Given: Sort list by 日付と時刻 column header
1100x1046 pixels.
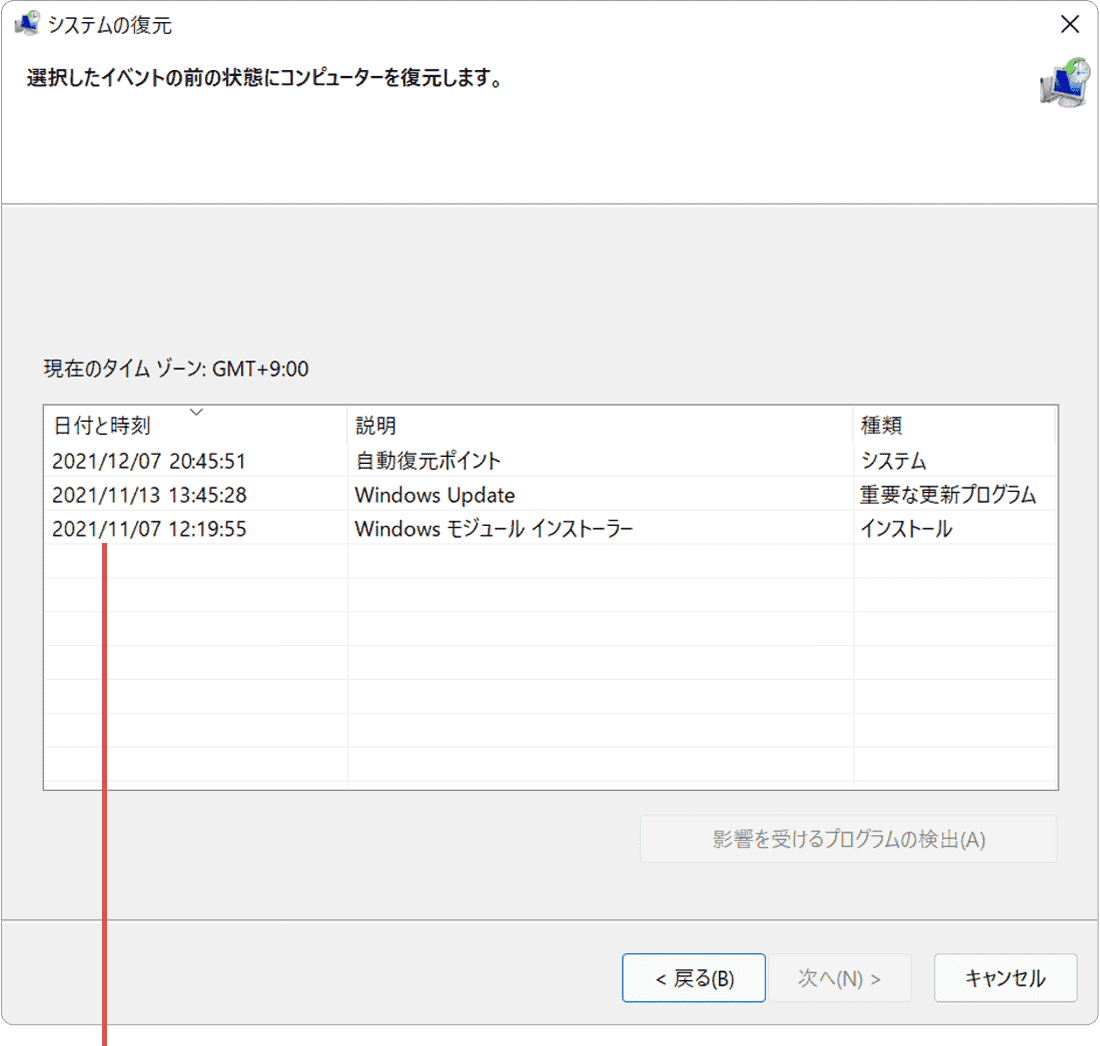Looking at the screenshot, I should coord(101,426).
